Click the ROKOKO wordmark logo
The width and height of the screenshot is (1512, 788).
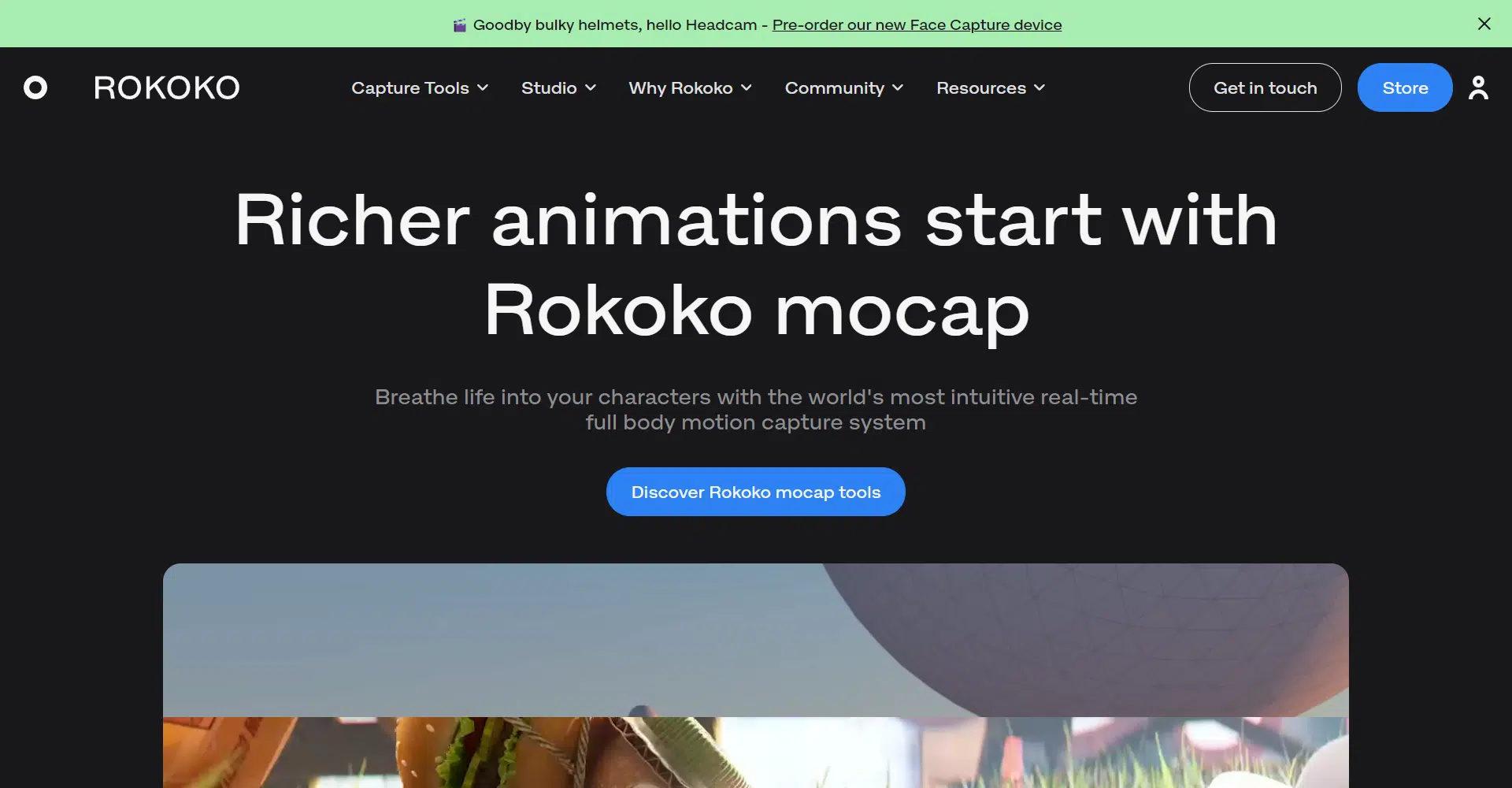[x=167, y=87]
